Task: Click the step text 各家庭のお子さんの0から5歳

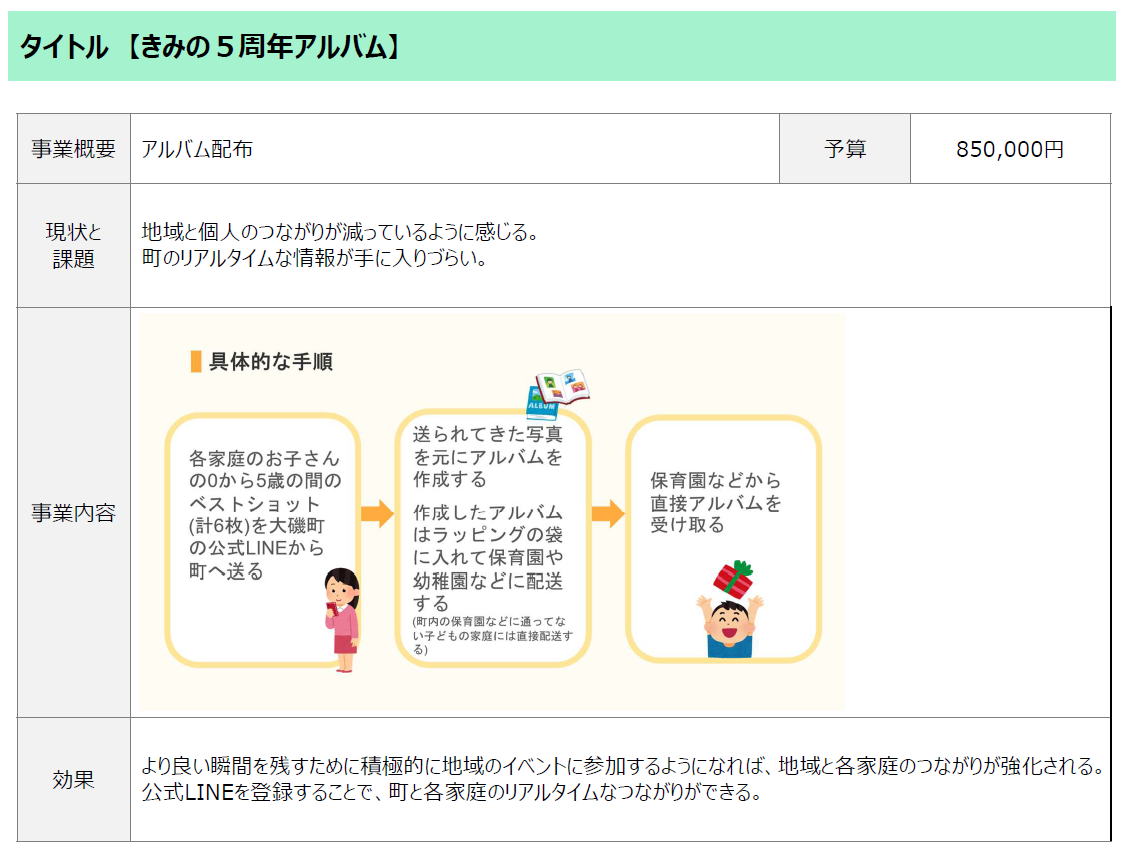Action: point(265,514)
